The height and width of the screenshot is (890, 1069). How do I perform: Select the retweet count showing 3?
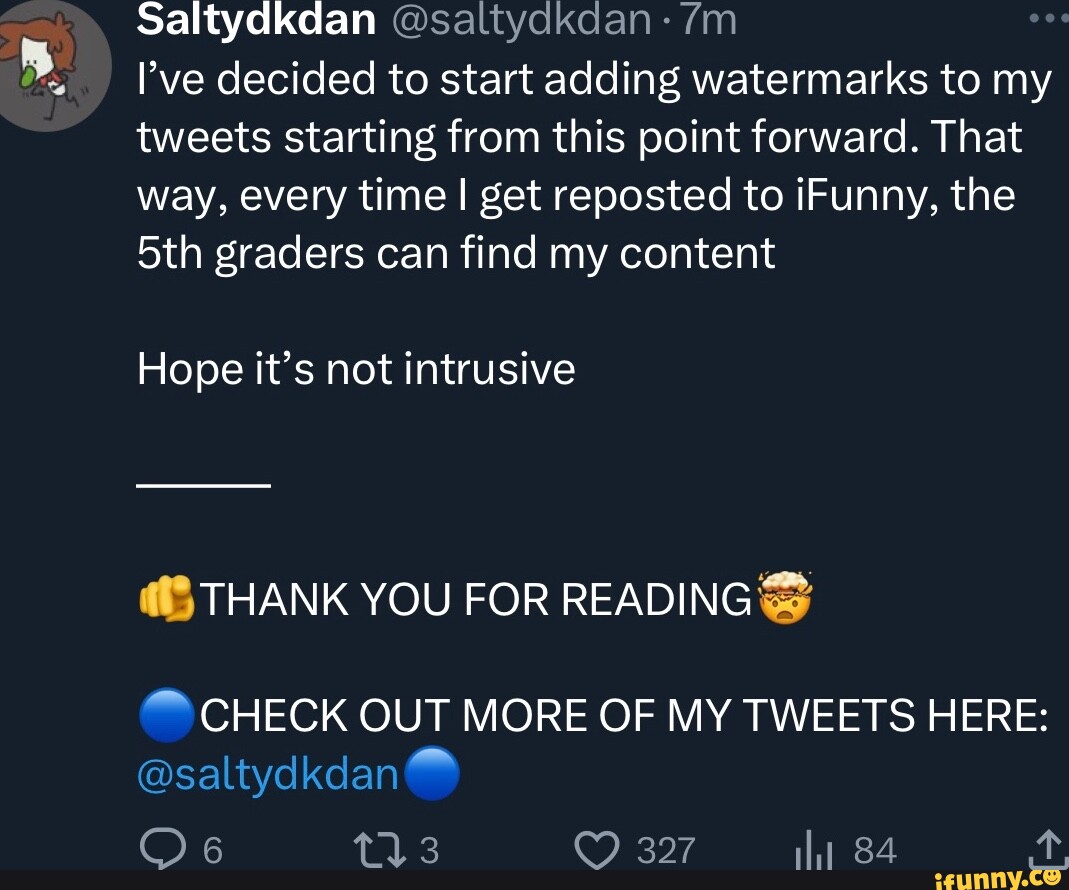pos(430,851)
